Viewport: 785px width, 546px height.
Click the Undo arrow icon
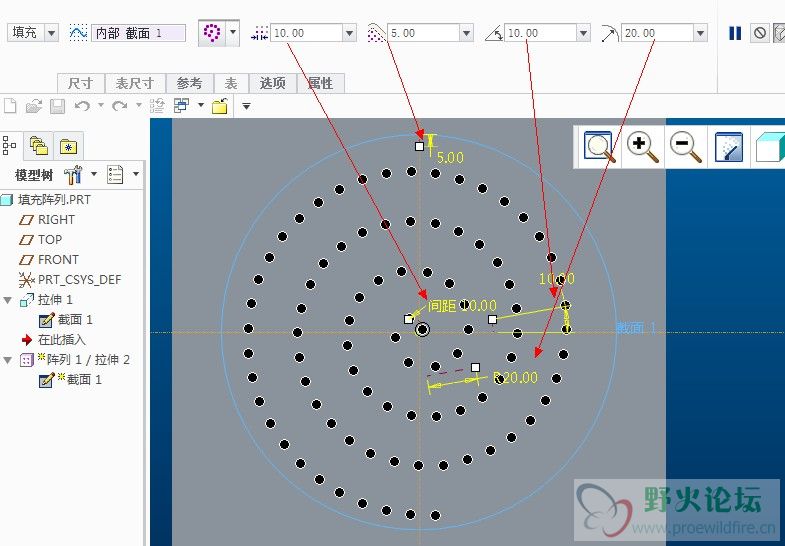[x=82, y=106]
